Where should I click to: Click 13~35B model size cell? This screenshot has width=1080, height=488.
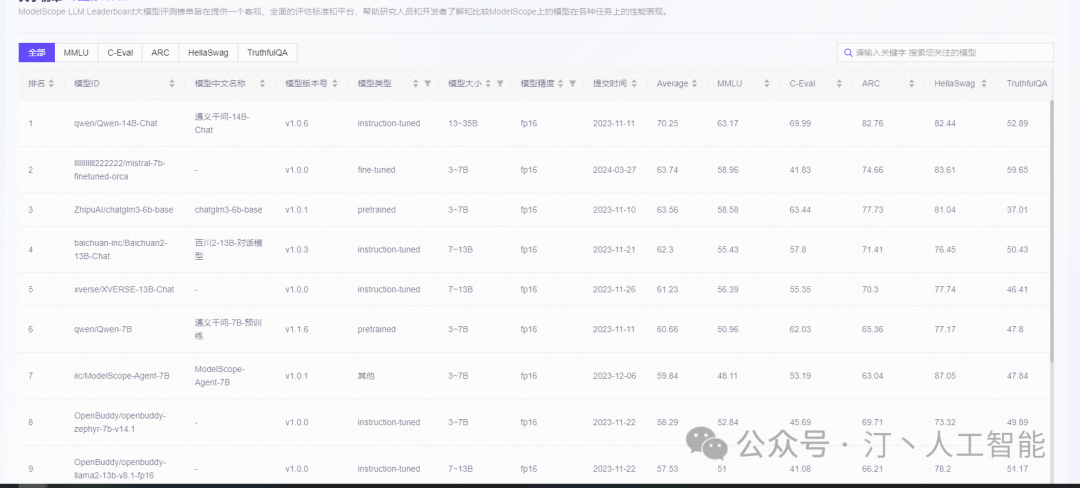point(463,123)
